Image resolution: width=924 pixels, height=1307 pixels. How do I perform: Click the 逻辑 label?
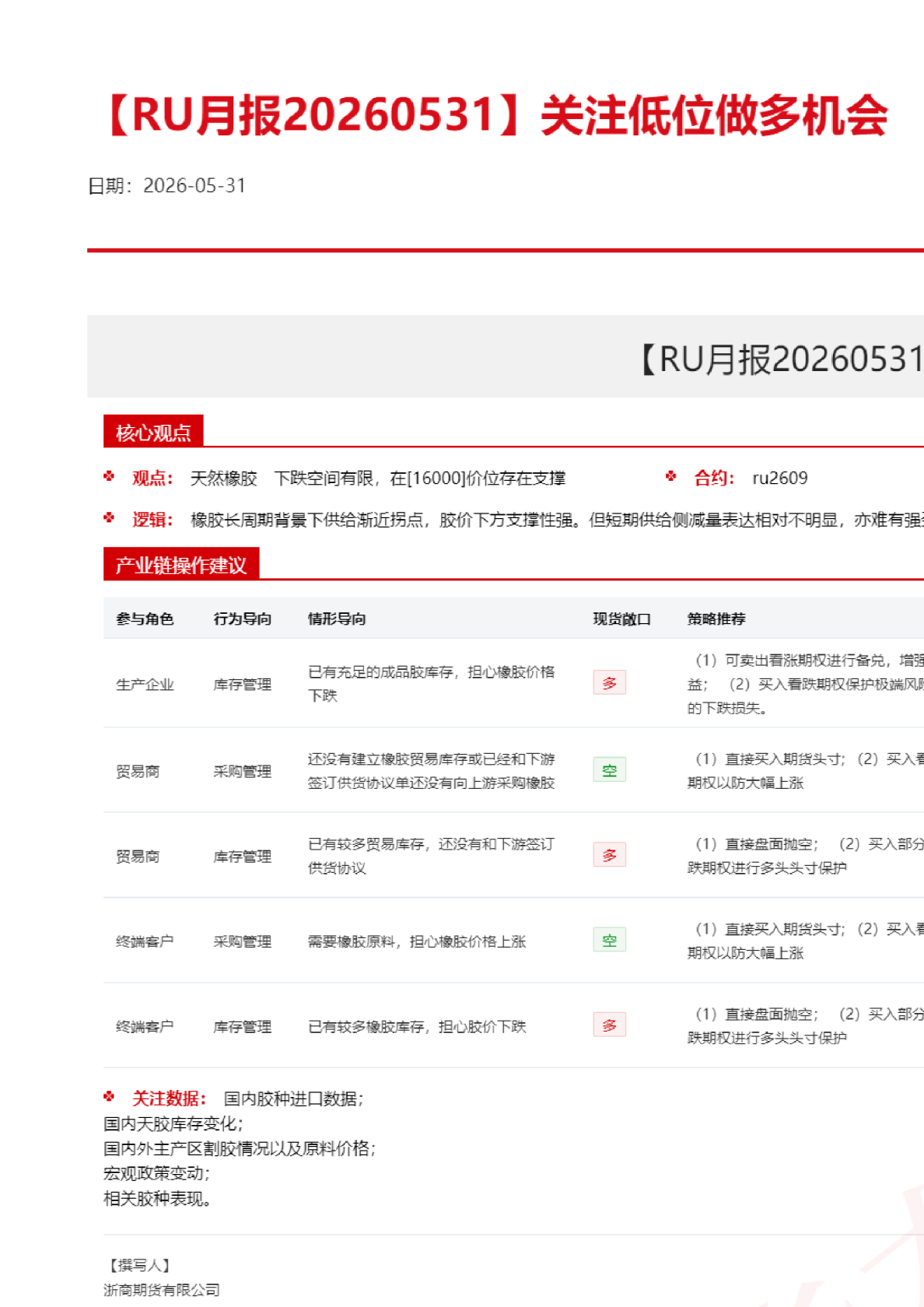[152, 520]
